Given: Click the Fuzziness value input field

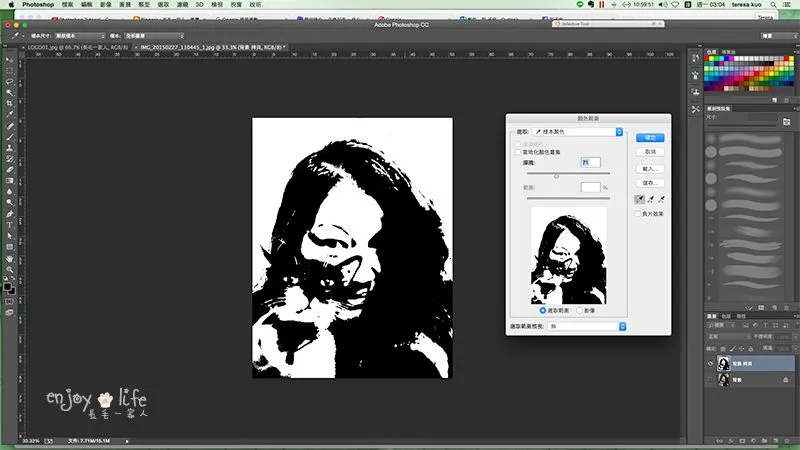Looking at the screenshot, I should coord(590,162).
